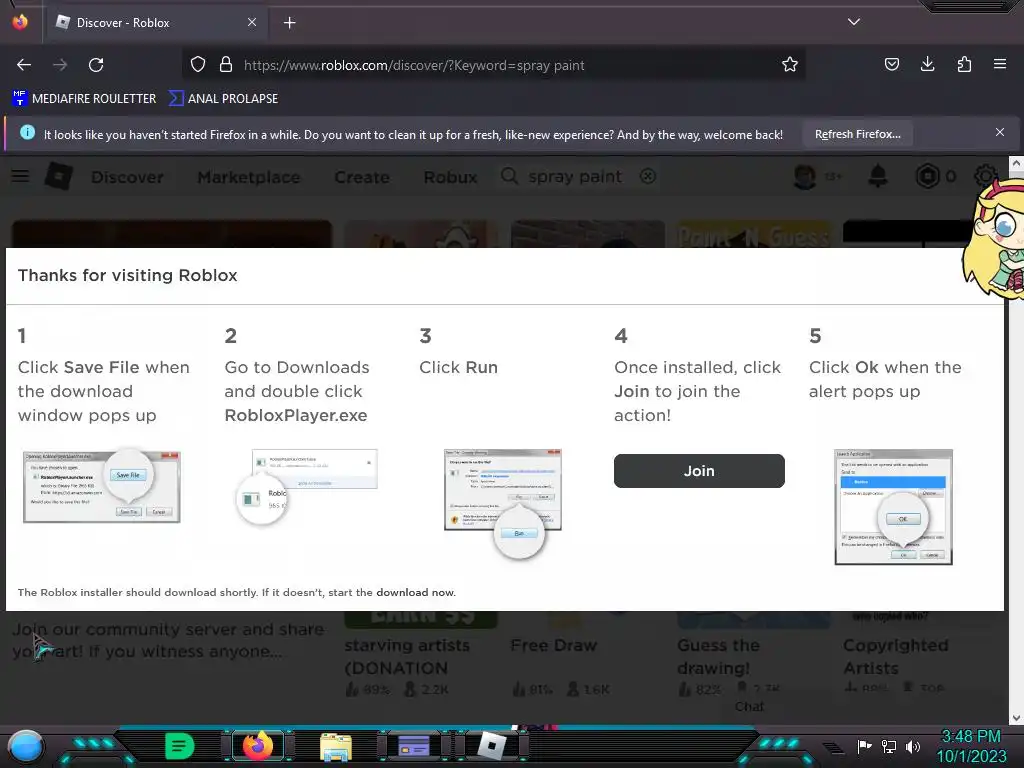Click the Ok alert dialog thumbnail
This screenshot has height=768, width=1024.
tap(893, 507)
